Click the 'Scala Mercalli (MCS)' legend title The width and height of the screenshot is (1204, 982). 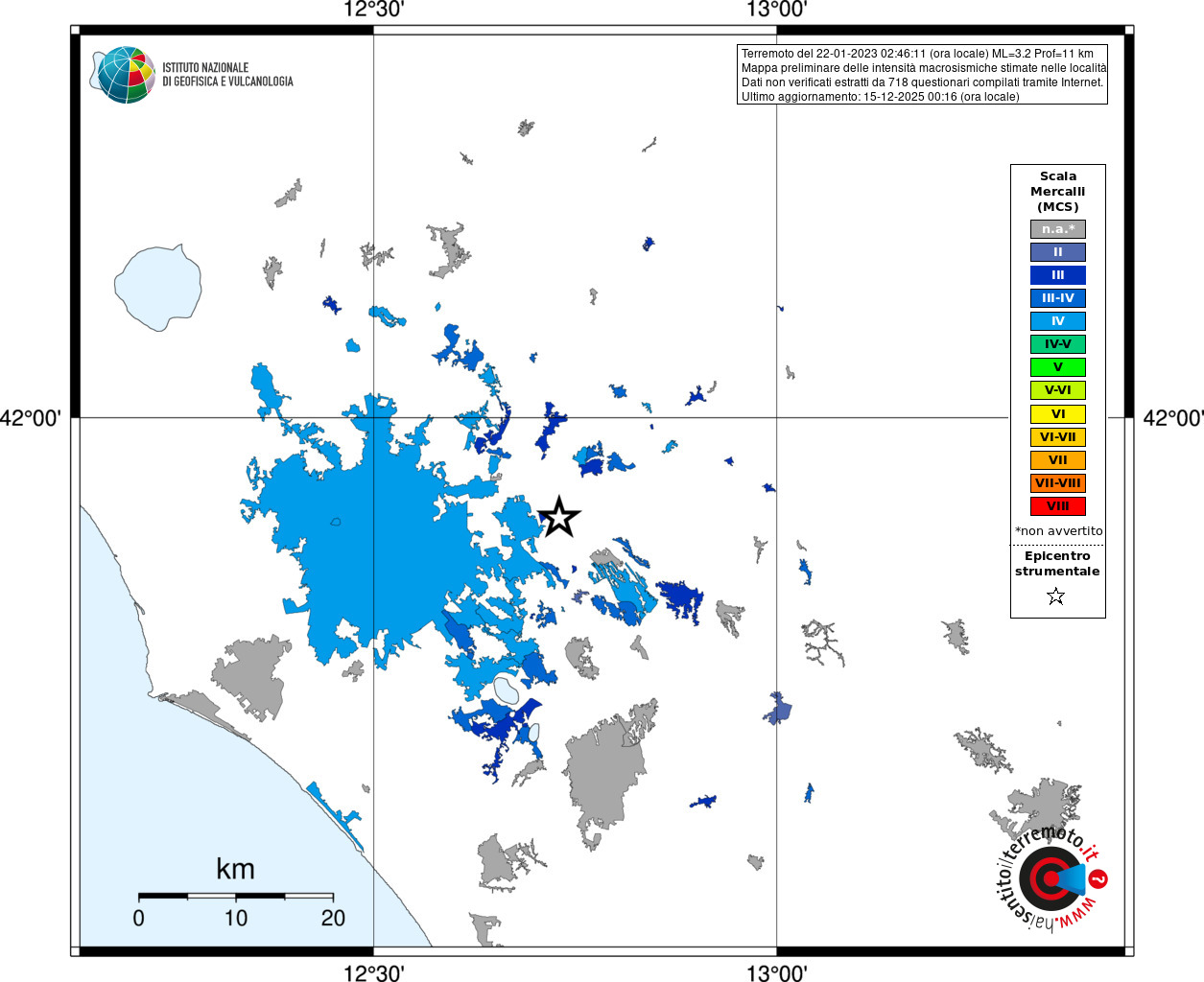(1058, 192)
